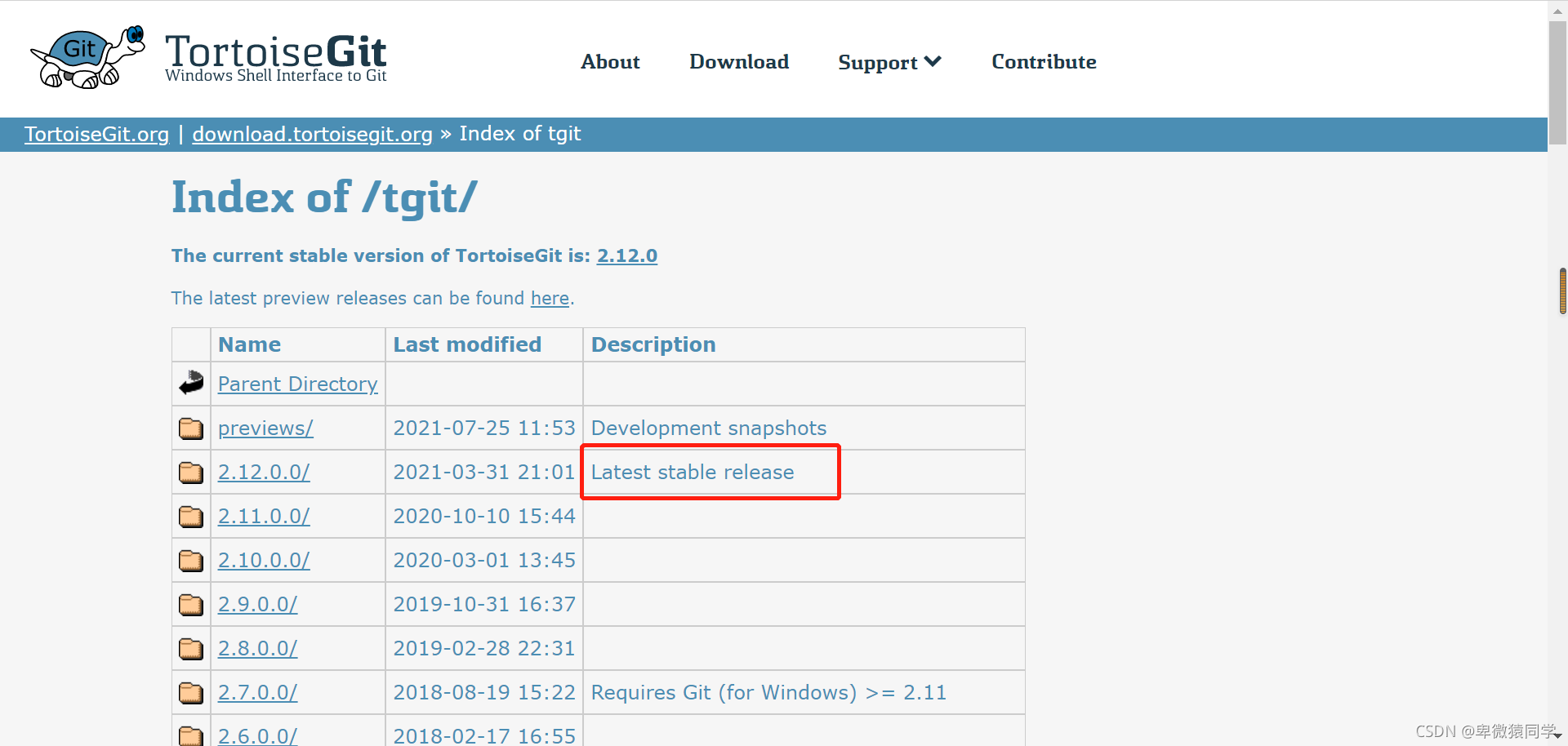Image resolution: width=1568 pixels, height=746 pixels.
Task: Open the 2.6.0.0/ directory link
Action: click(257, 735)
